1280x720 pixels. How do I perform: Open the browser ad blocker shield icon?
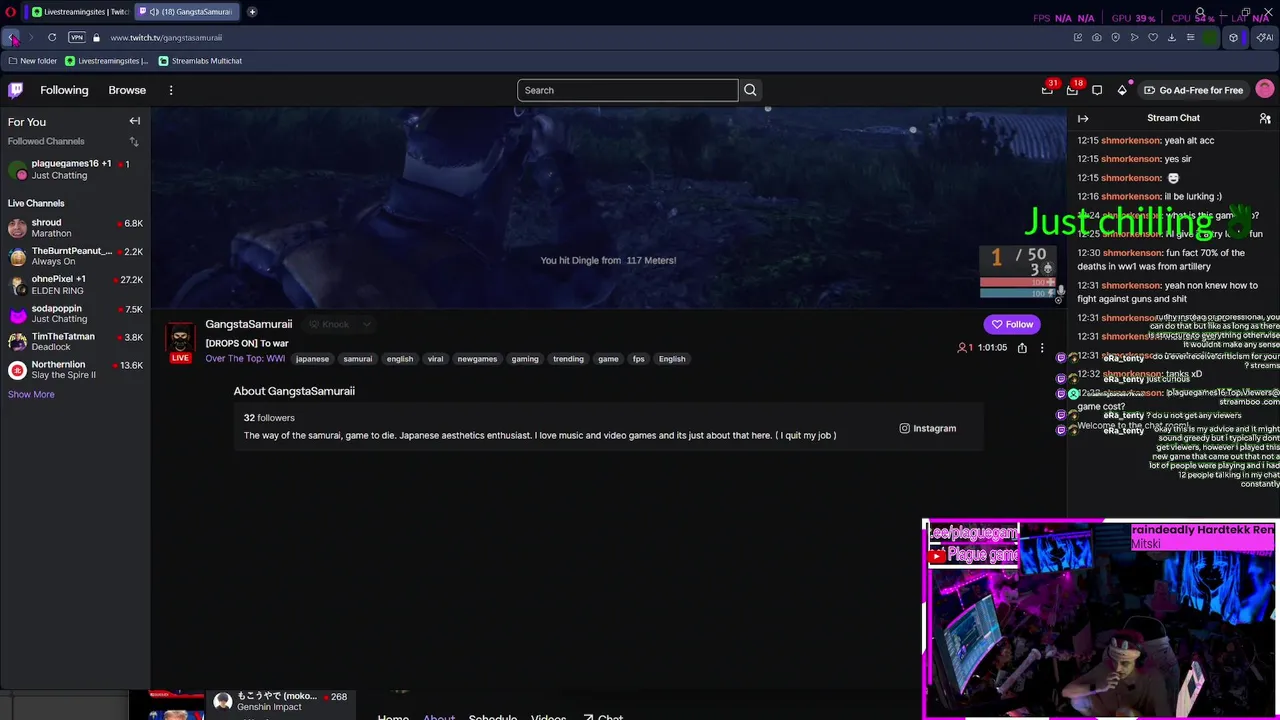(x=1116, y=37)
